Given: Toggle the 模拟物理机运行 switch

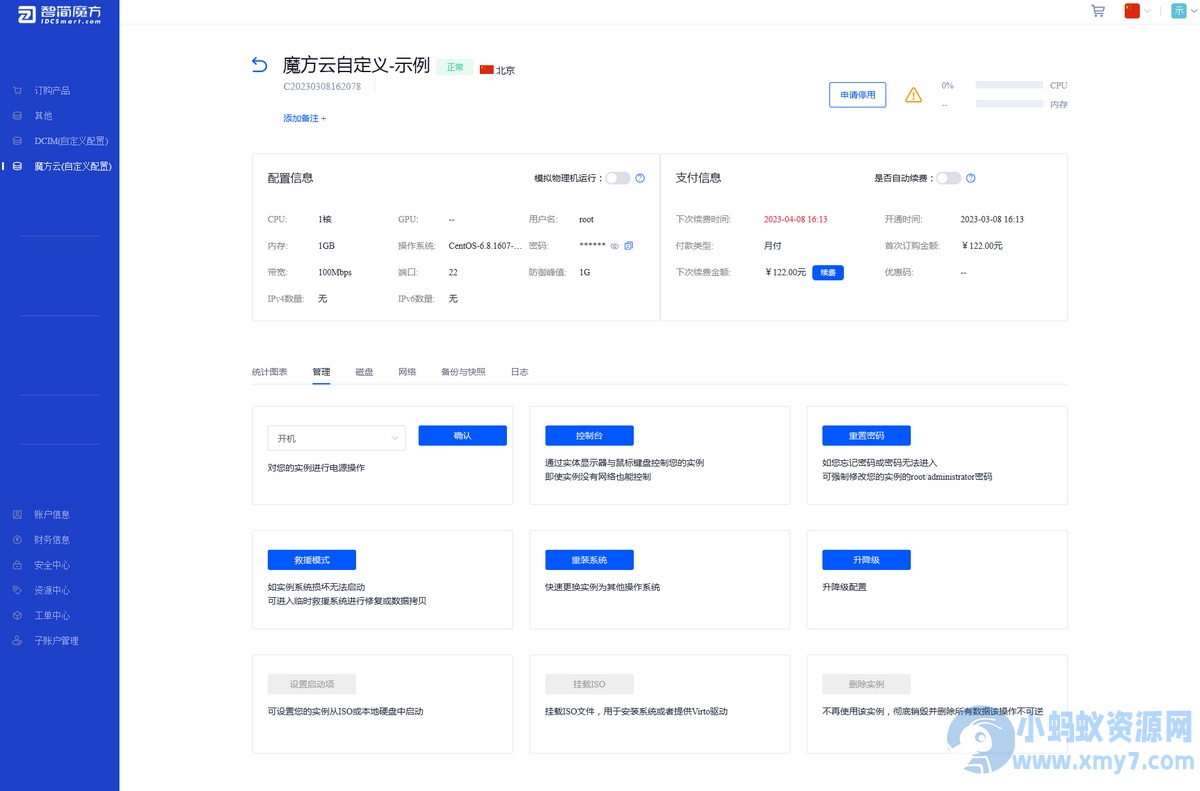Looking at the screenshot, I should [x=618, y=179].
